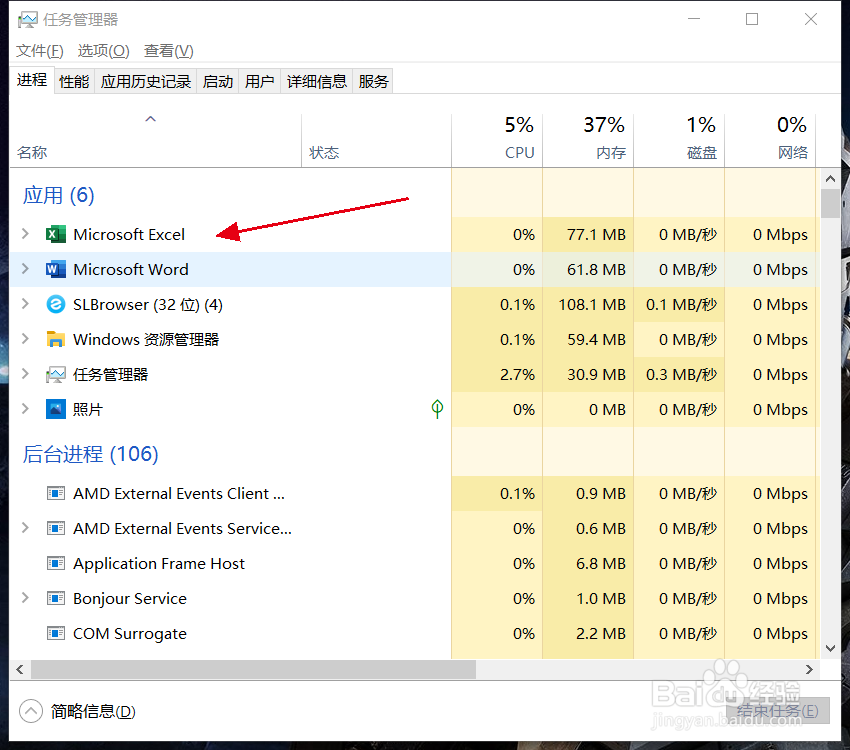The image size is (850, 750).
Task: Click the 应用 (6) group heading
Action: click(x=59, y=195)
